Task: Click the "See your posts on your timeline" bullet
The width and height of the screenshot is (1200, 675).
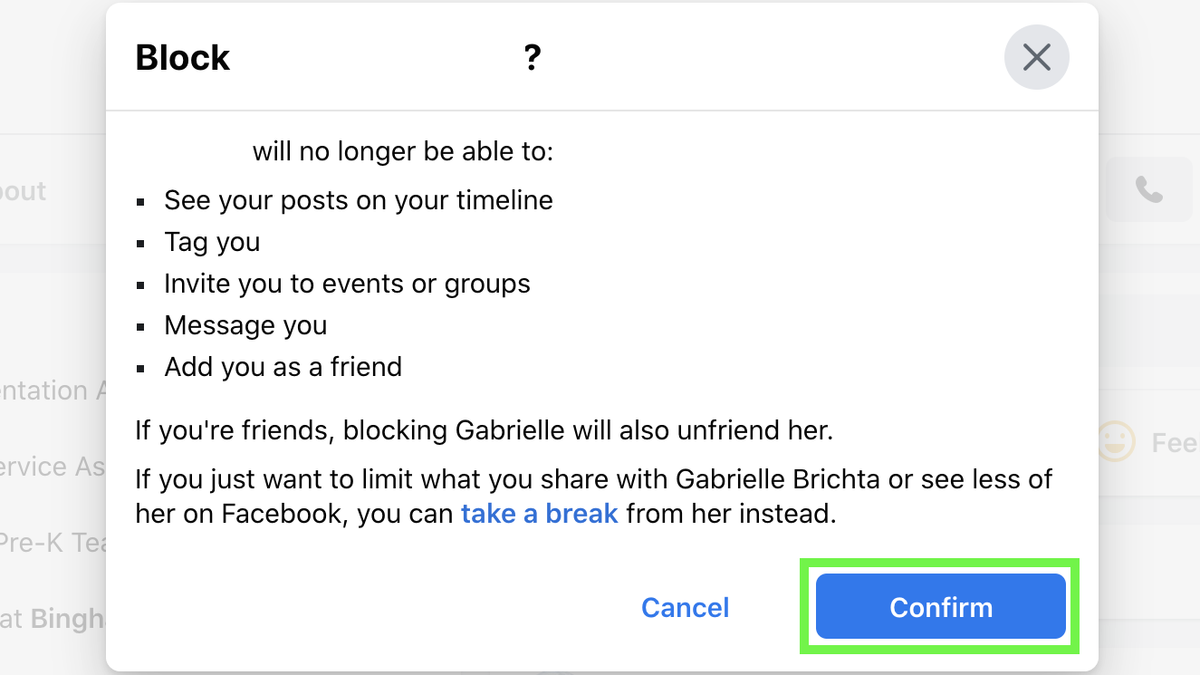Action: click(358, 200)
